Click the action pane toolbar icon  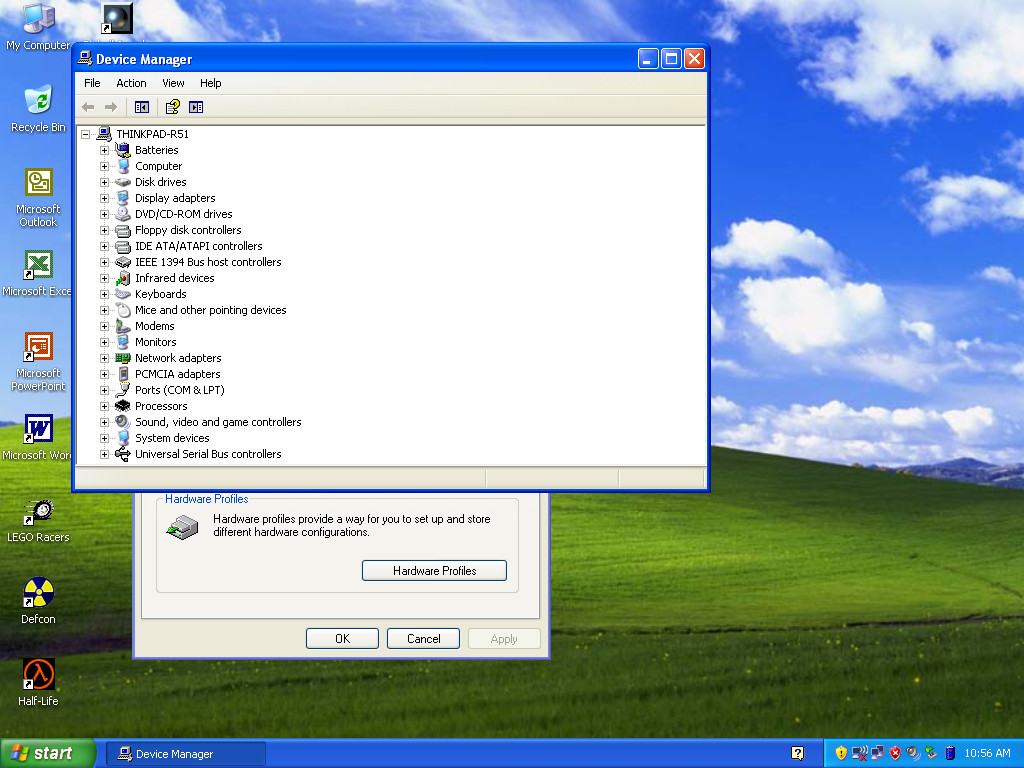(x=196, y=107)
